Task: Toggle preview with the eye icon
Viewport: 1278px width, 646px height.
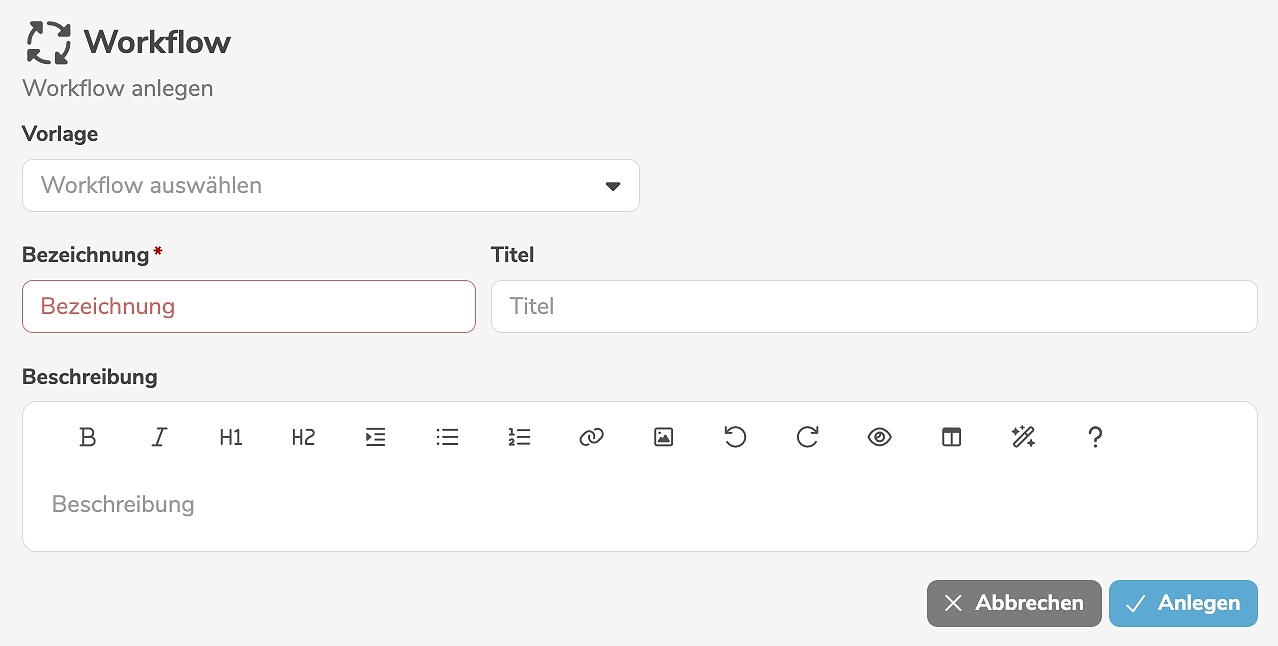Action: coord(879,437)
